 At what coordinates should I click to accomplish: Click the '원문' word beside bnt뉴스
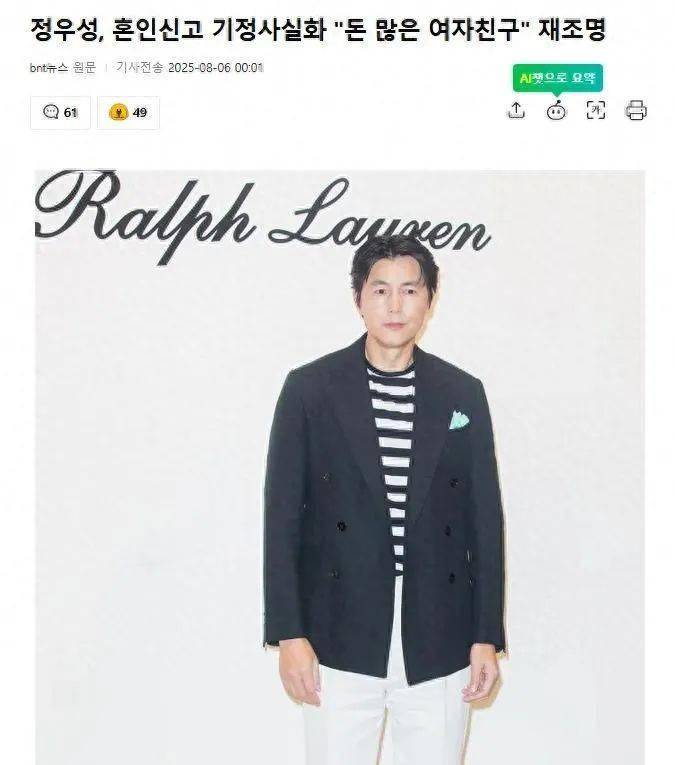[x=84, y=68]
